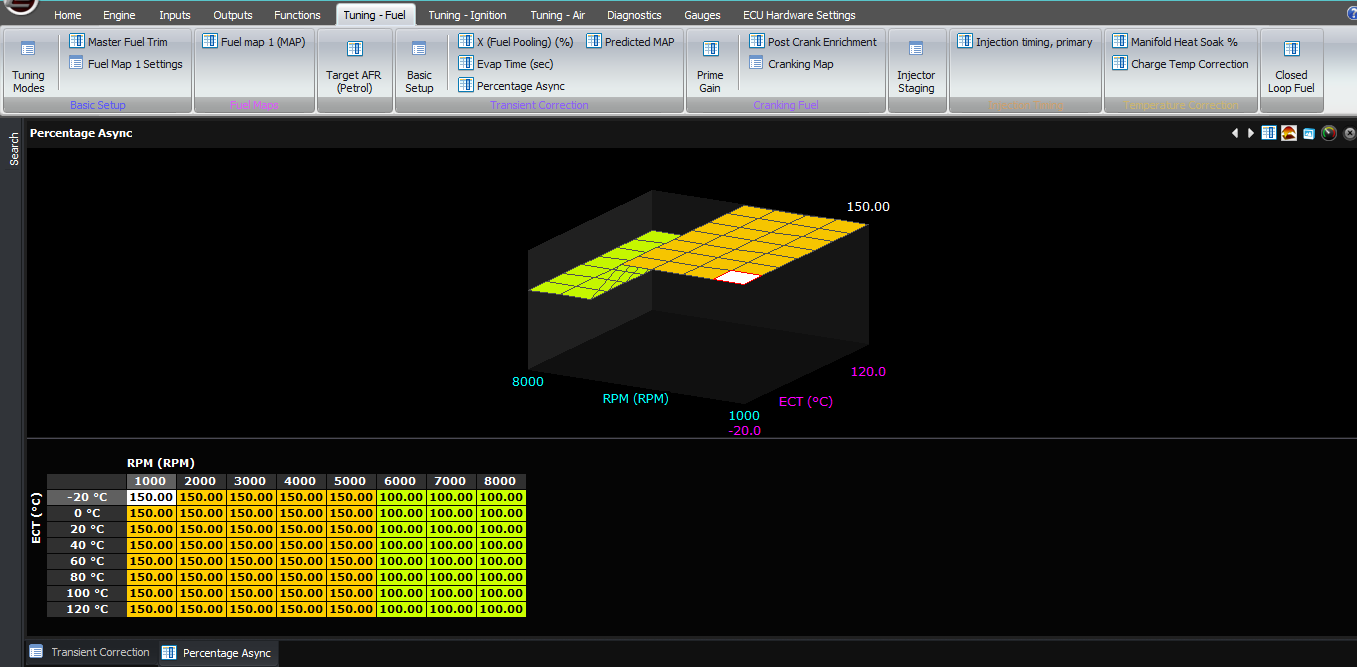
Task: Select the cell at 40 °C, 3000 RPM
Action: tap(251, 545)
